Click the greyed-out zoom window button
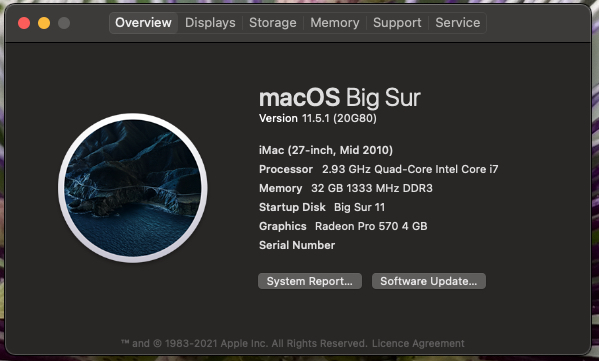The width and height of the screenshot is (599, 361). (64, 23)
